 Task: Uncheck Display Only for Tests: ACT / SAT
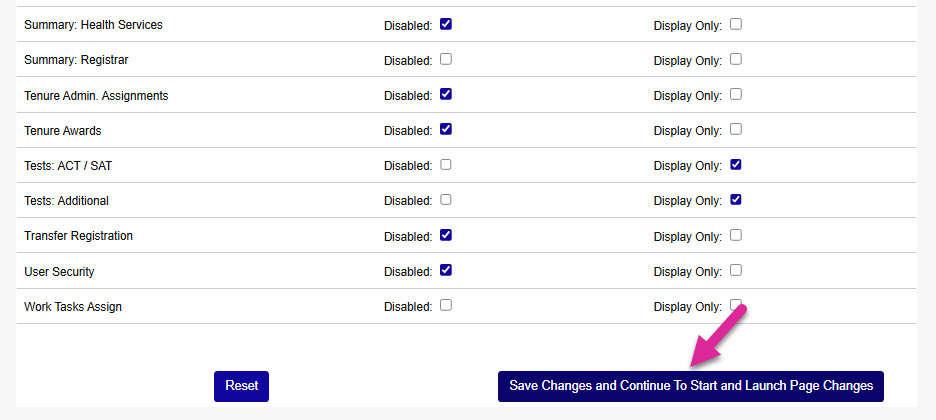coord(736,164)
